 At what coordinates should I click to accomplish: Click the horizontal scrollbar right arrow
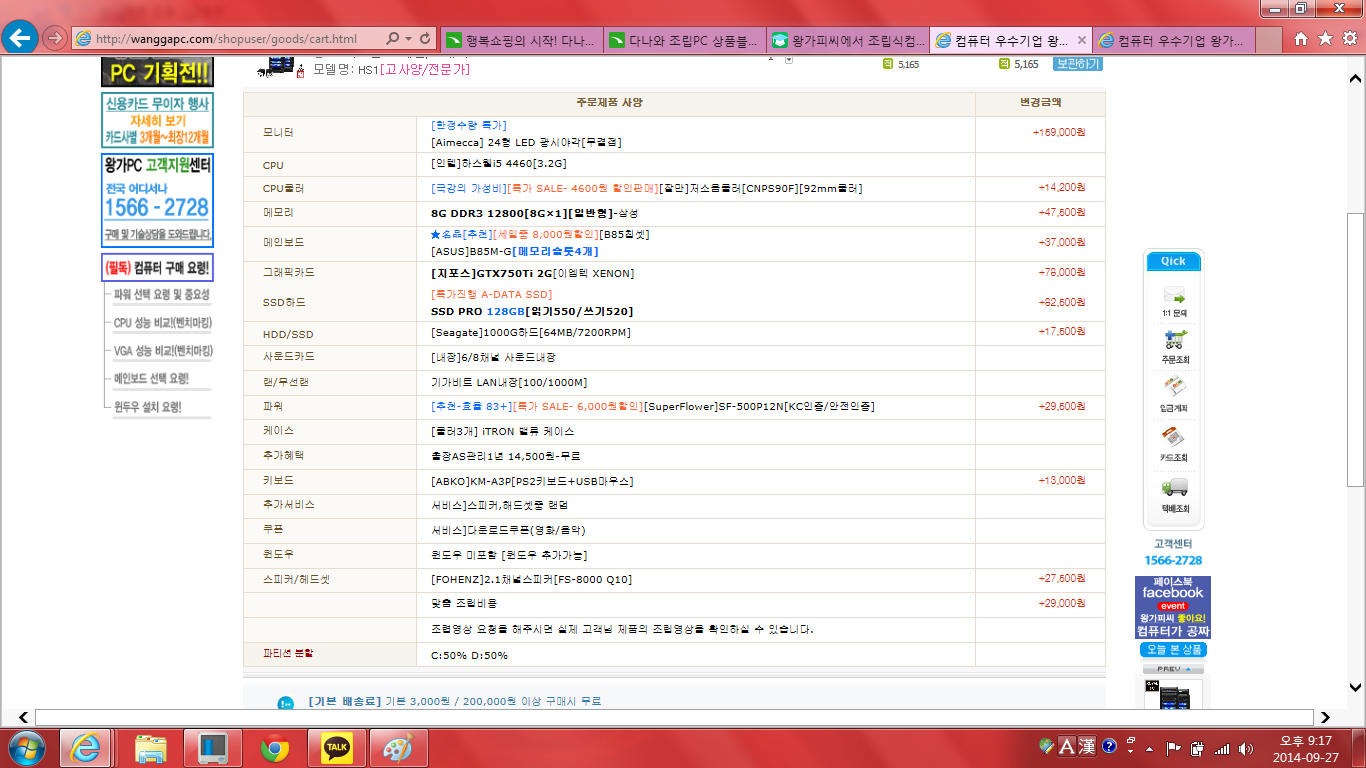pos(1325,717)
